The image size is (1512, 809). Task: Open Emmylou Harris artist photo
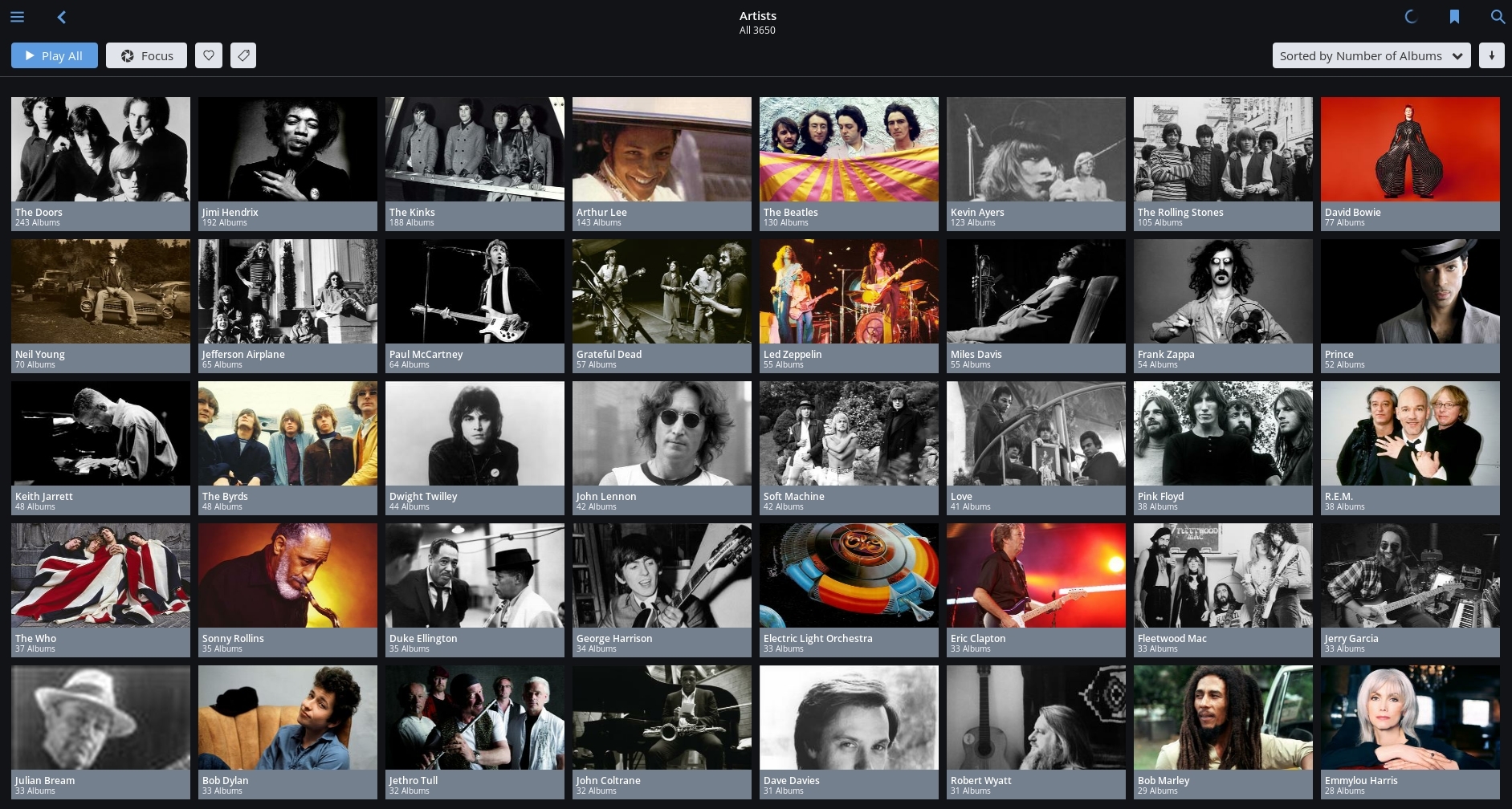1410,718
